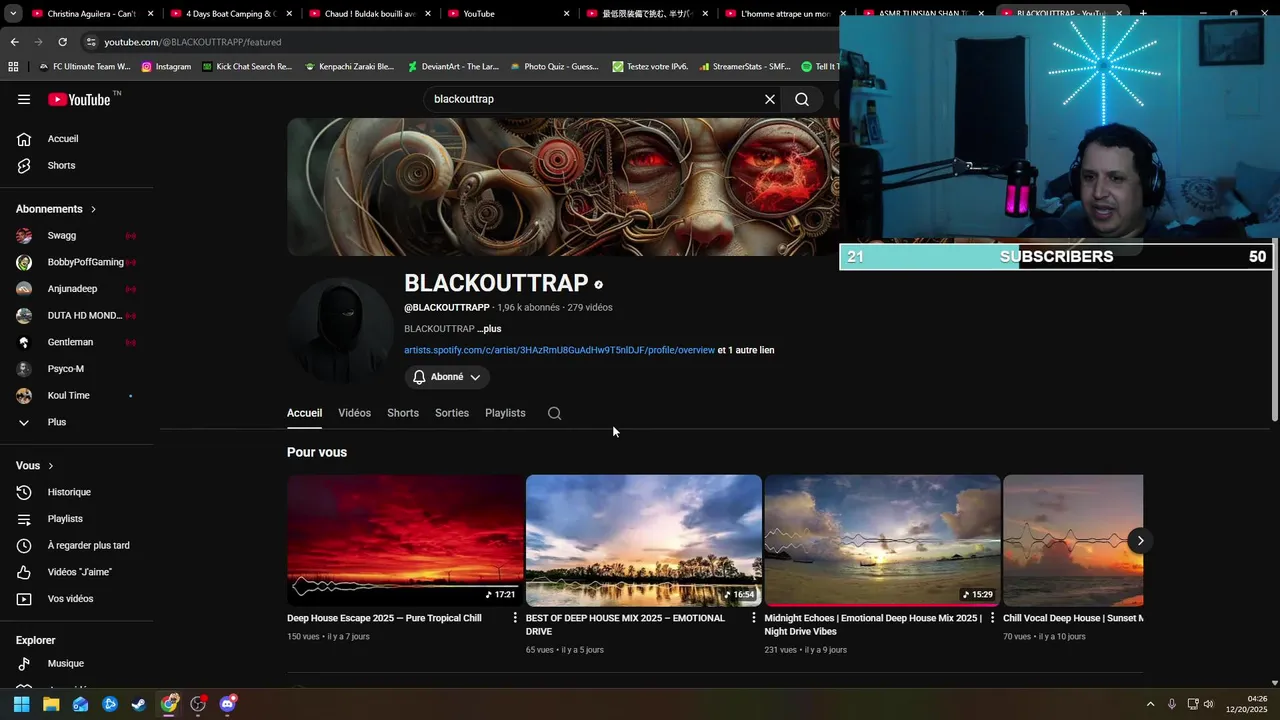Select the Sorties channel tab
1280x720 pixels.
coord(452,413)
